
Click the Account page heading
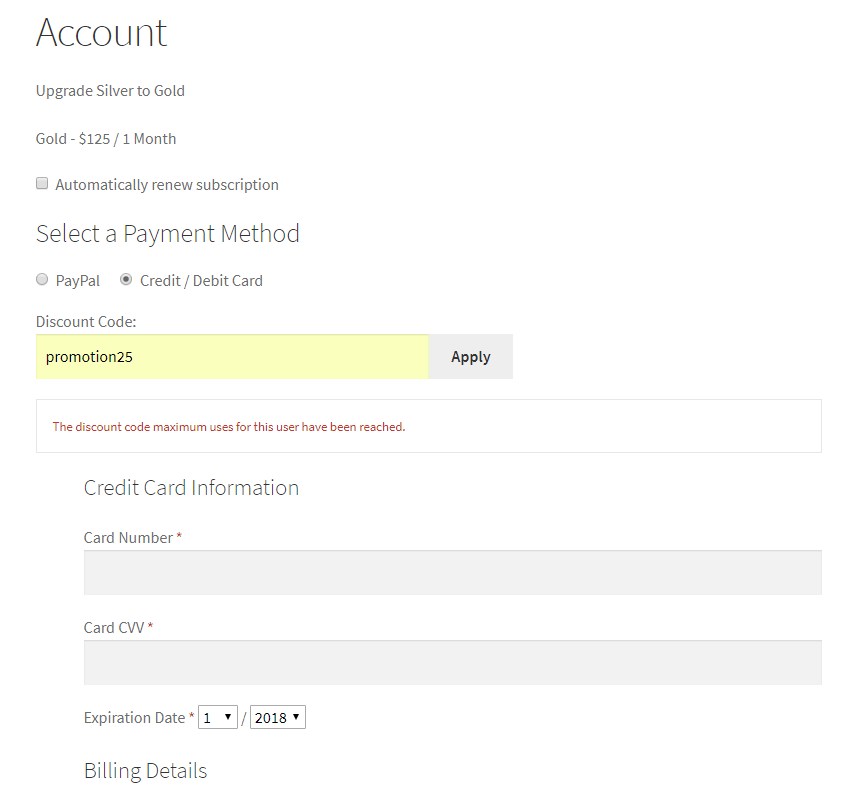(101, 33)
